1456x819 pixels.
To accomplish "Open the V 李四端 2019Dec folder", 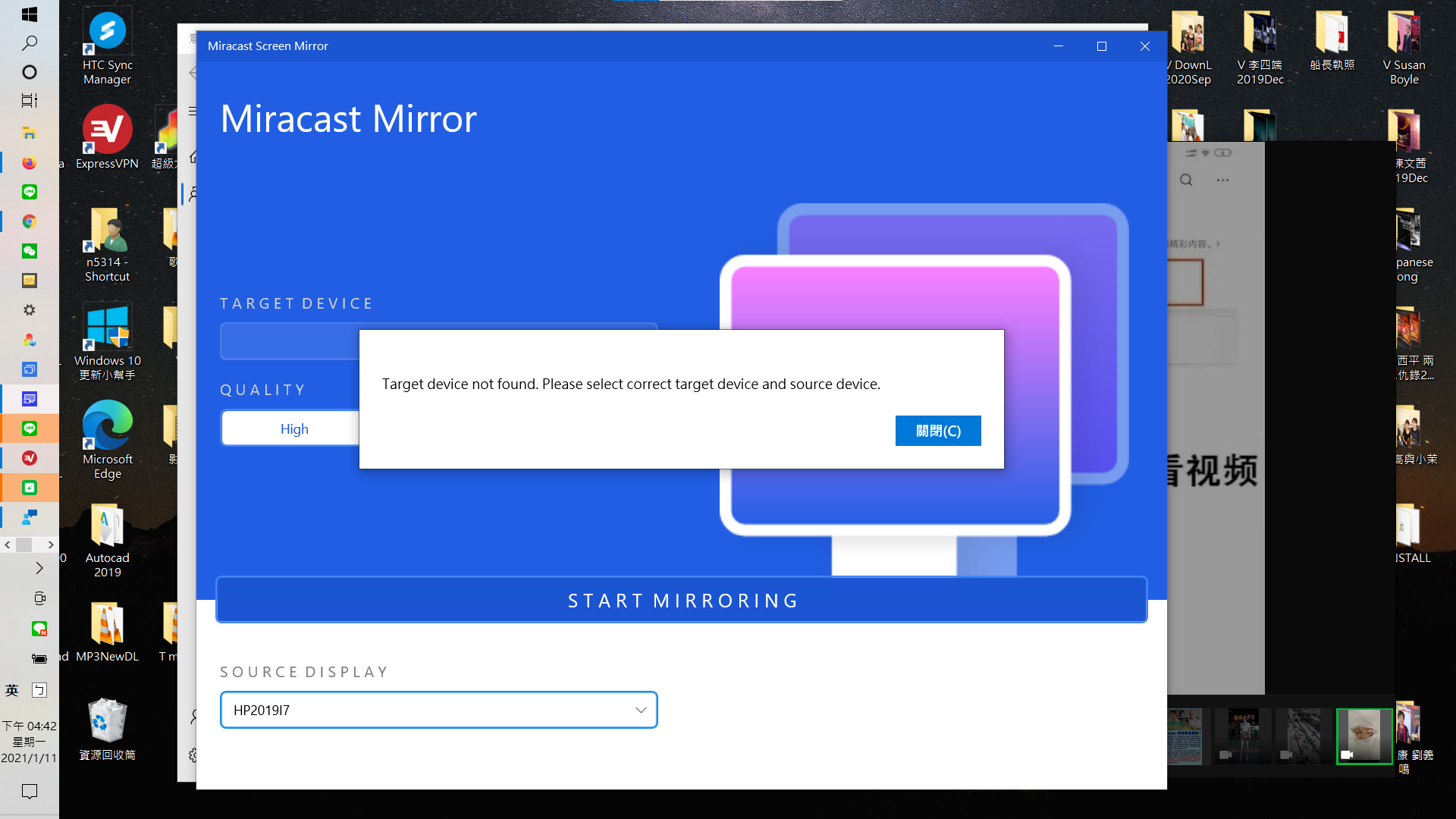I will click(1260, 47).
